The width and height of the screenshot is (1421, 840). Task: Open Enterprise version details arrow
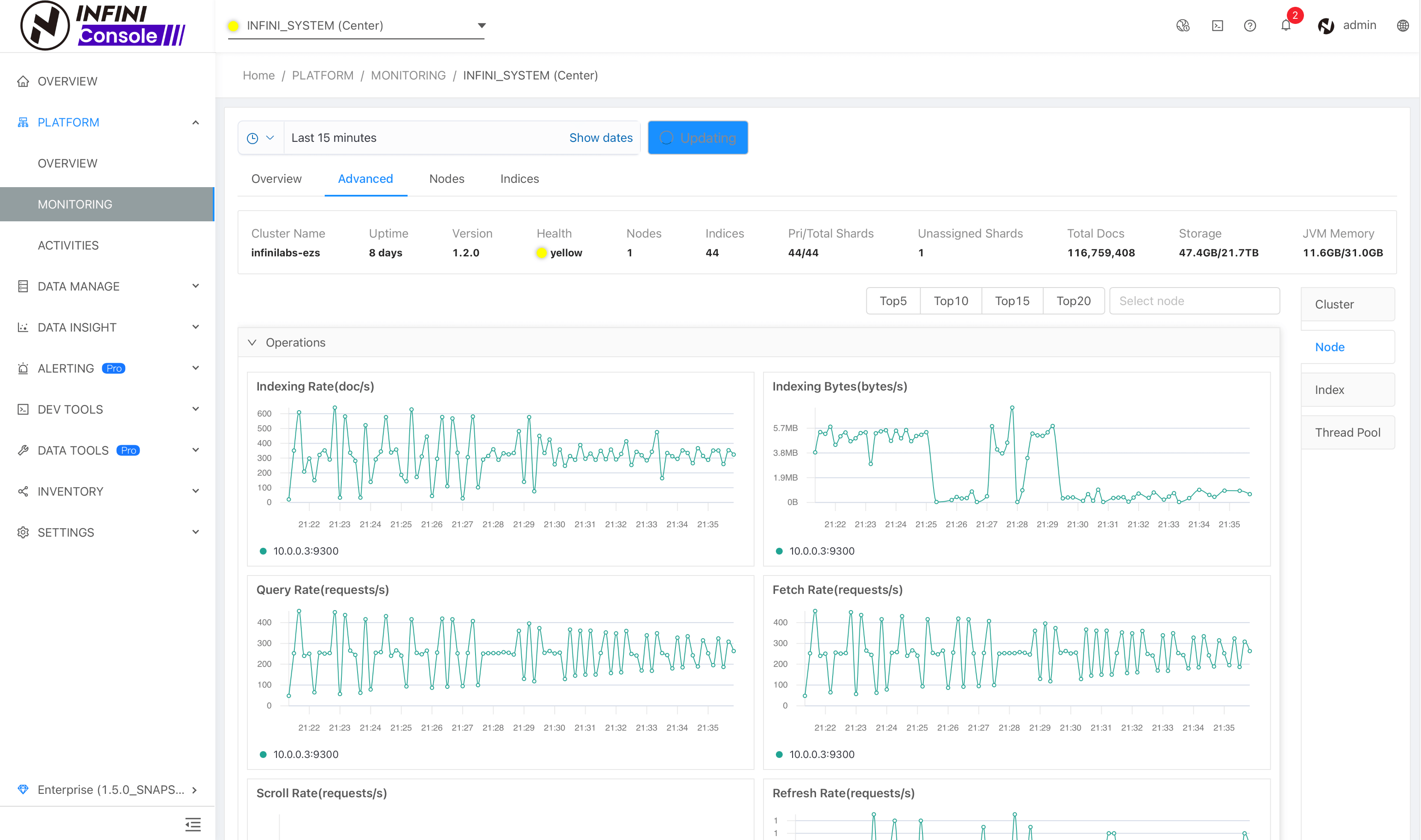tap(195, 790)
